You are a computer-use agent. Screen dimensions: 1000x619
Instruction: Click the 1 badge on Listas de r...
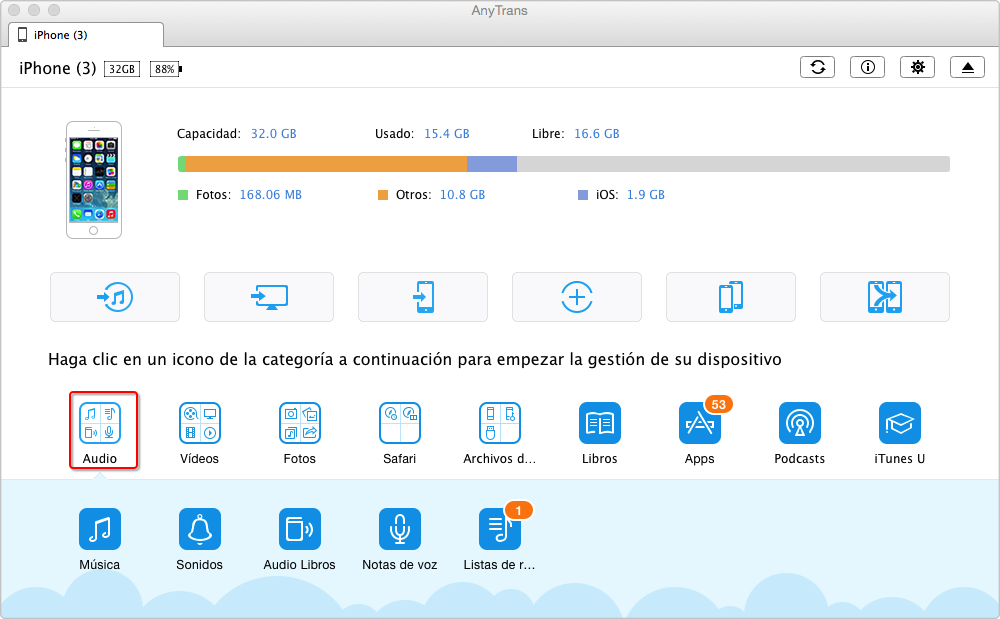[x=518, y=511]
